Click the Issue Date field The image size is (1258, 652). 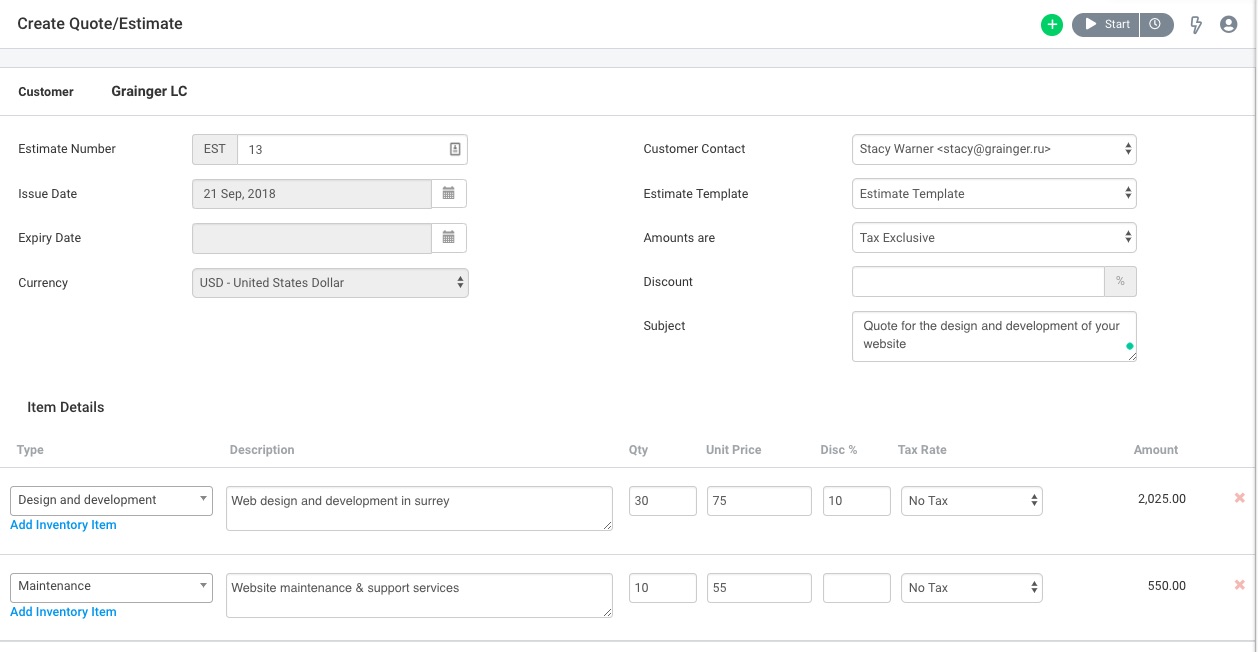coord(312,194)
